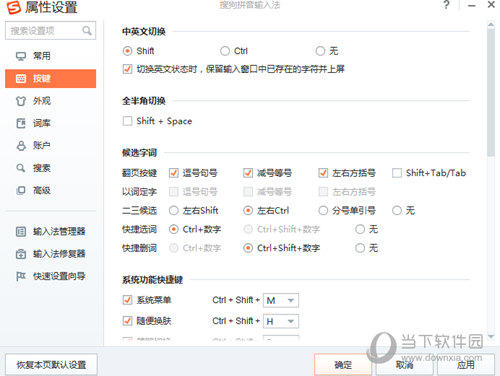500x376 pixels.
Task: Click the square icon next to 高级
Action: pos(21,190)
